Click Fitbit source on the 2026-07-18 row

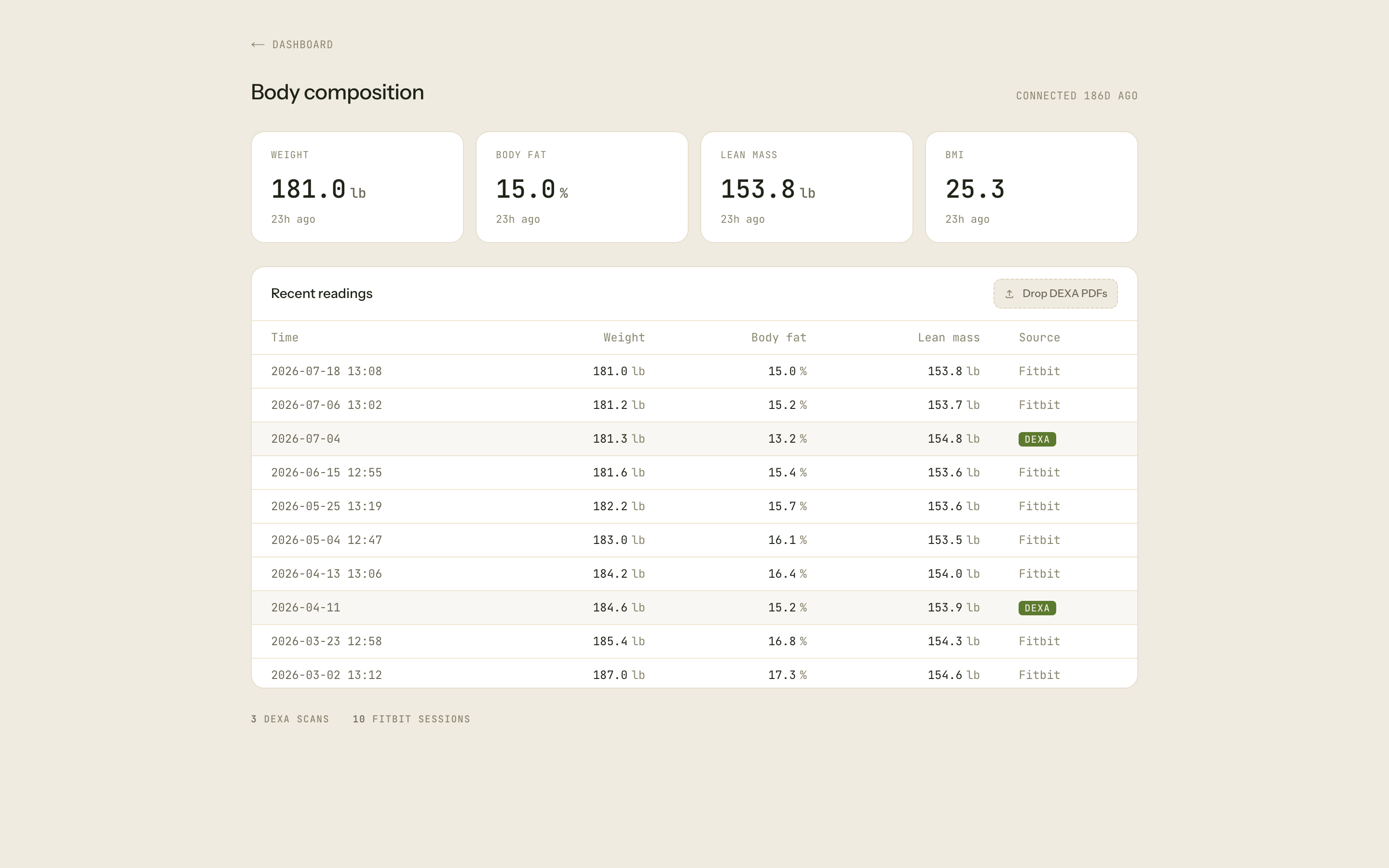[x=1039, y=371]
